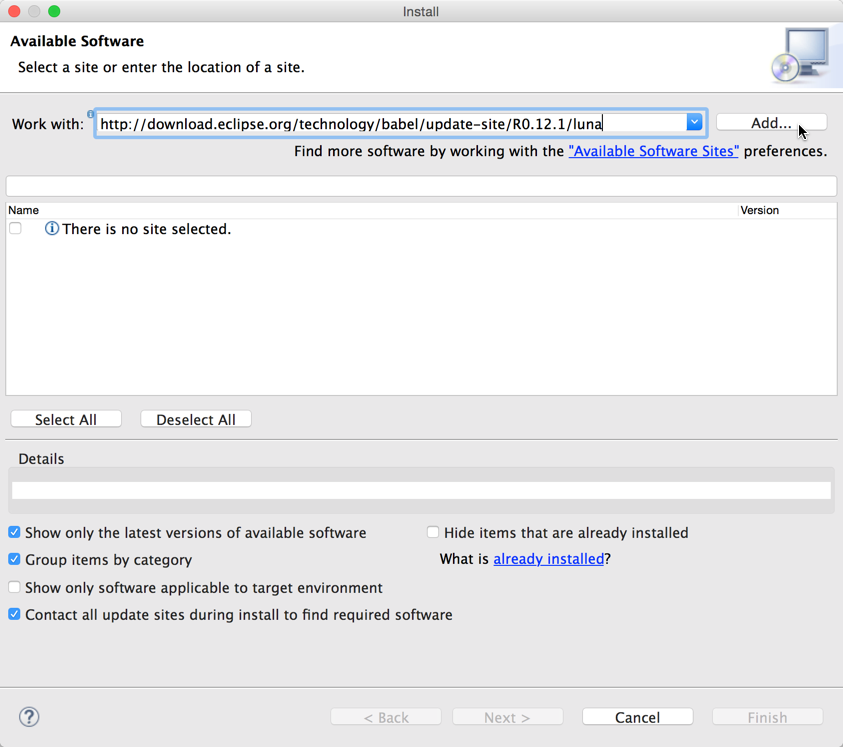Click the Cancel button
The image size is (843, 747).
tap(638, 717)
